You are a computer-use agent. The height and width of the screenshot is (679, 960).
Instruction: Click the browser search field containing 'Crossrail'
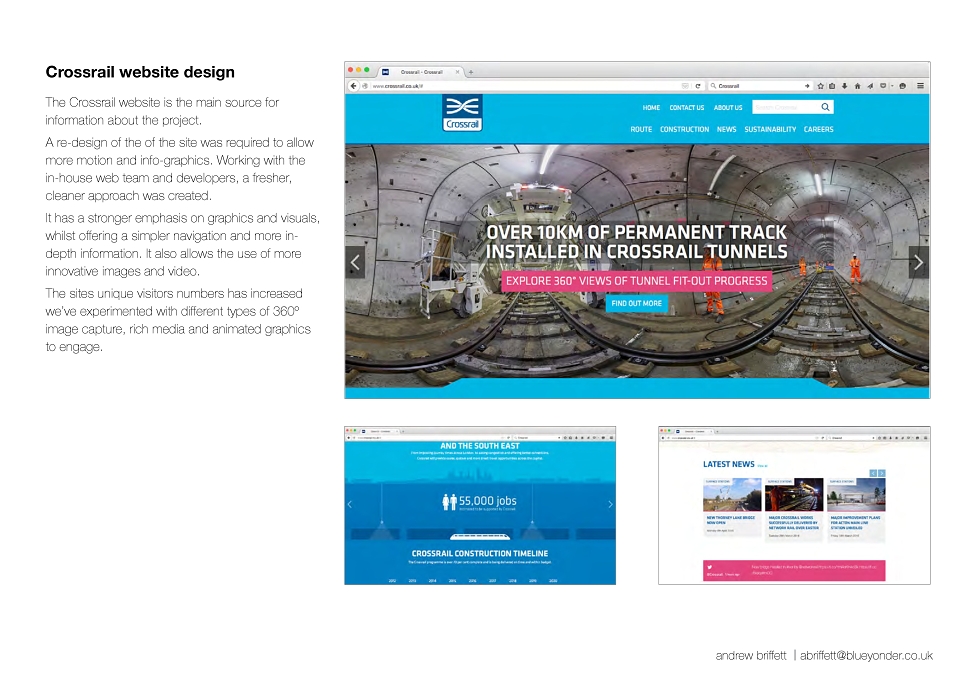[x=759, y=86]
